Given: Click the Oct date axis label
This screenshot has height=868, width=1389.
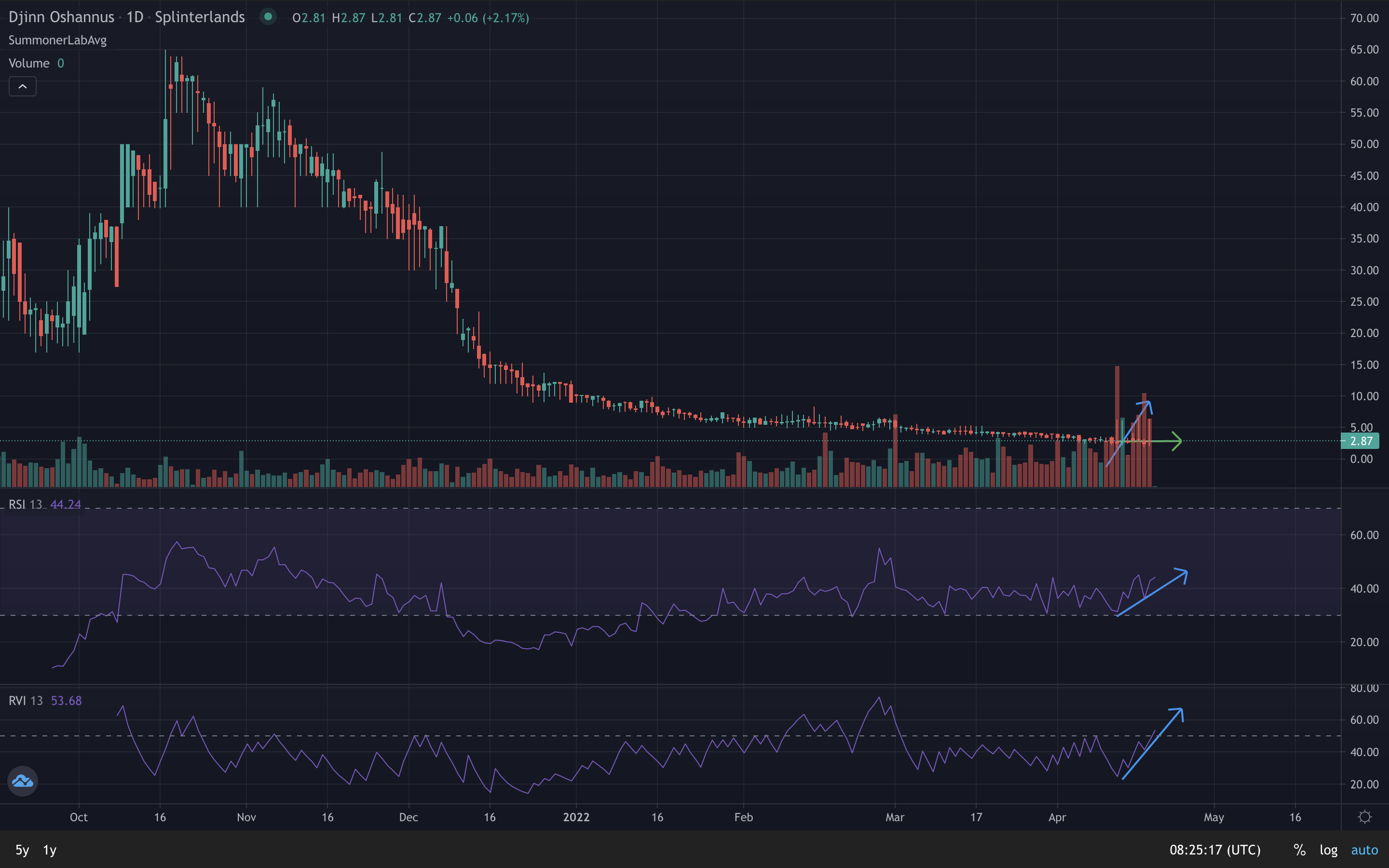Looking at the screenshot, I should [79, 817].
